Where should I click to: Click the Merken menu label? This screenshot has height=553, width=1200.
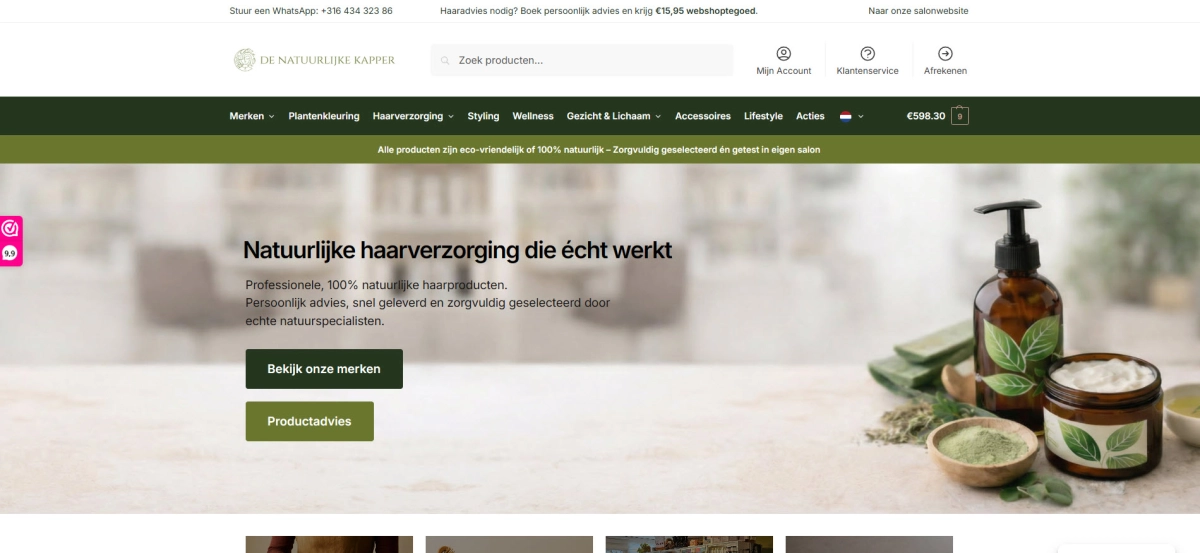[247, 116]
